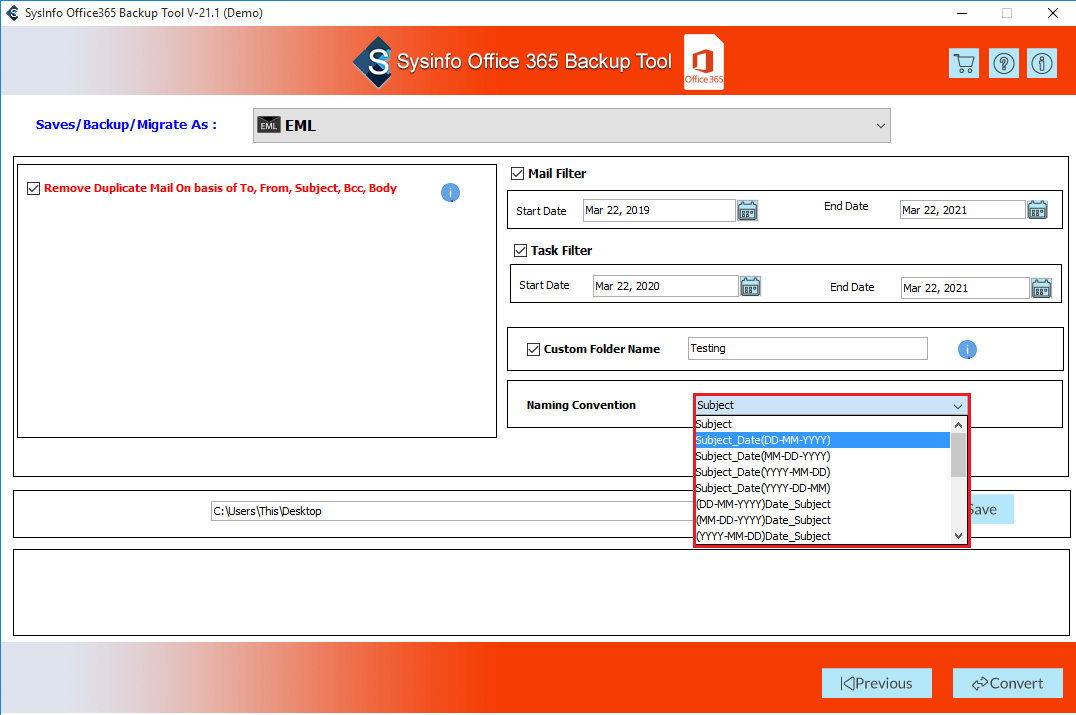
Task: Open Mail Filter Start Date calendar picker
Action: pos(747,210)
